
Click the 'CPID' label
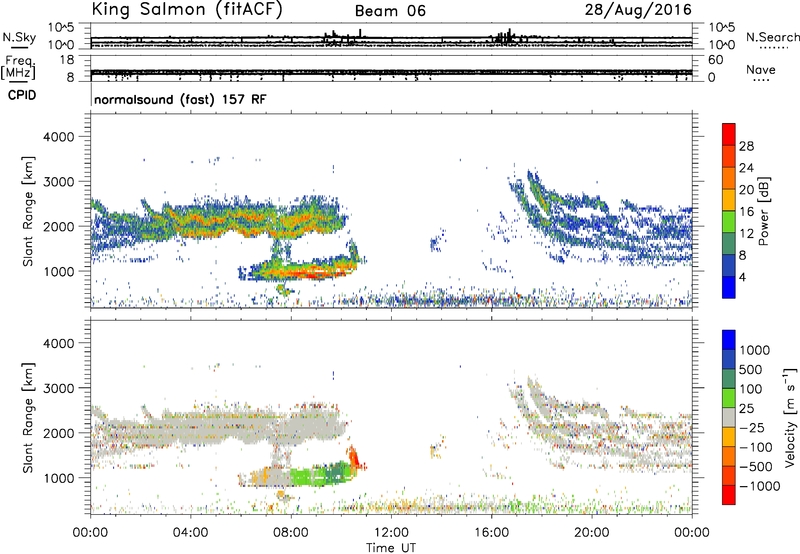22,95
